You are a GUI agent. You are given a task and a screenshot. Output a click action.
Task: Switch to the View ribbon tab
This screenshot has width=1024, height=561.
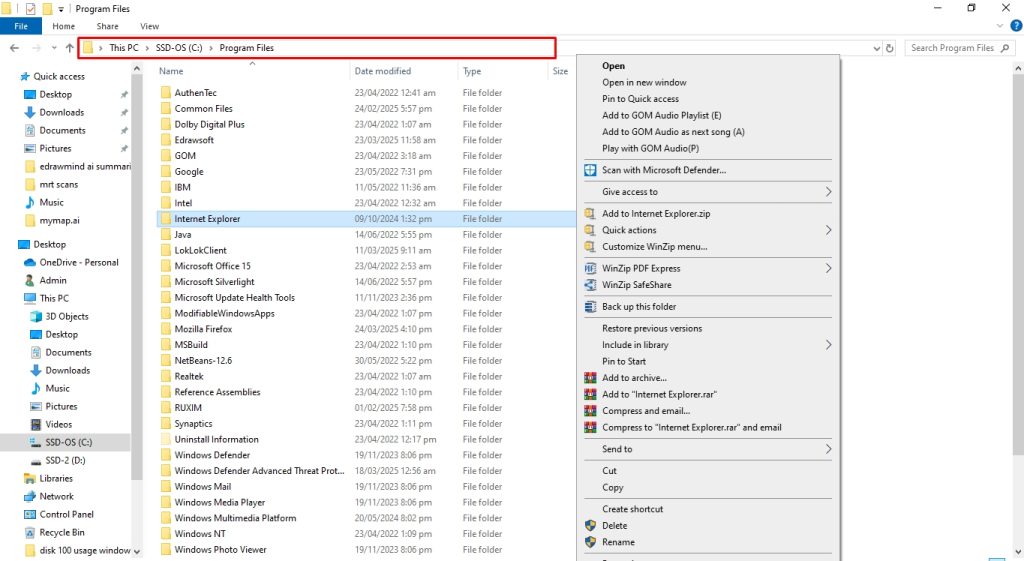pos(149,26)
